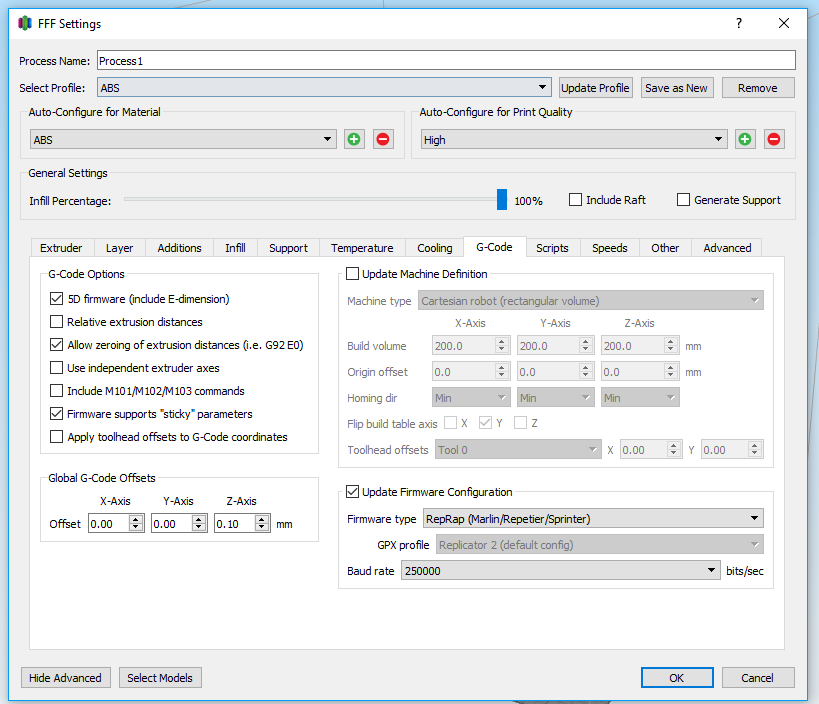Click the Cancel button

[758, 677]
